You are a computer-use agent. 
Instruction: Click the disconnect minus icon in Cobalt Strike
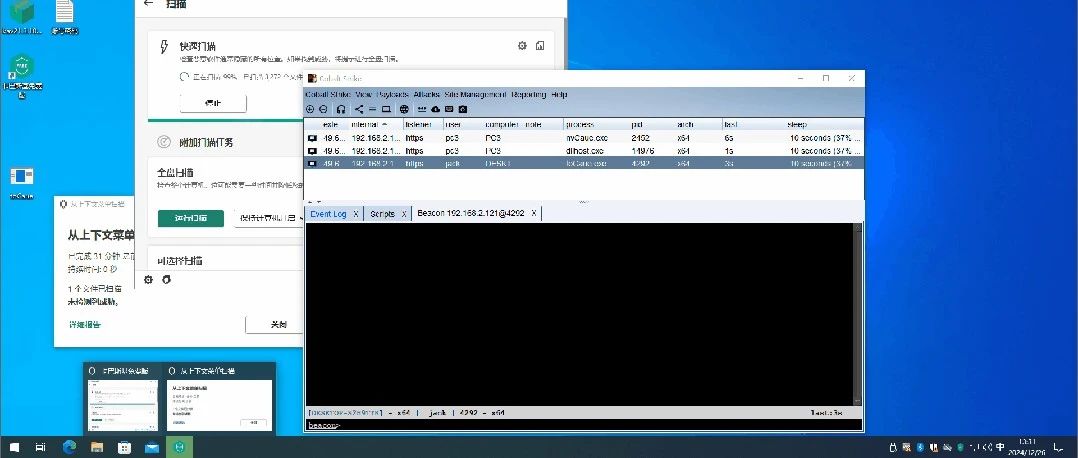tap(323, 109)
